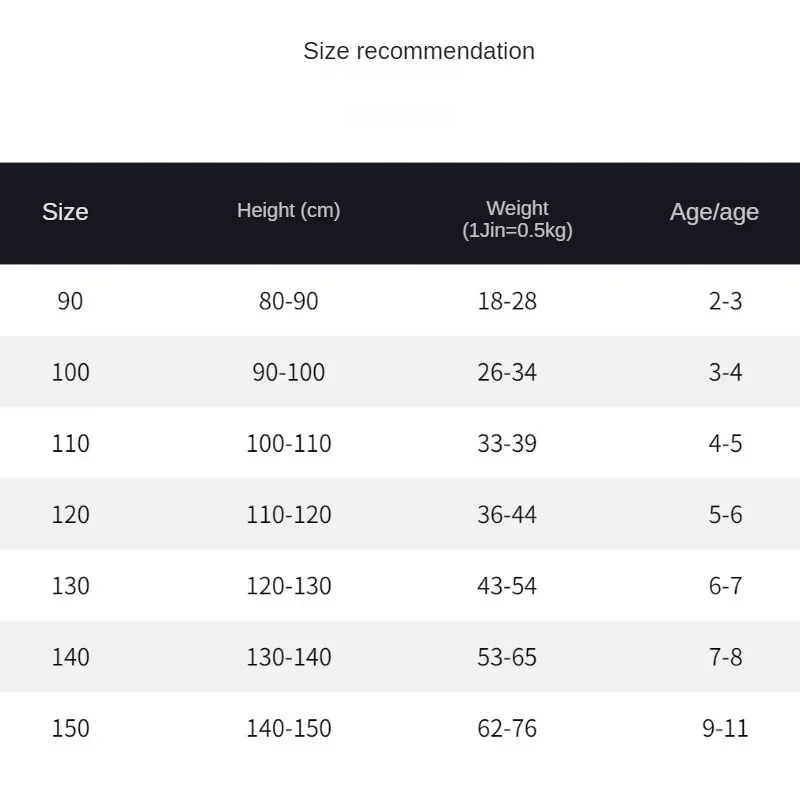
Task: Click the 62-76 weight cell
Action: click(x=507, y=728)
